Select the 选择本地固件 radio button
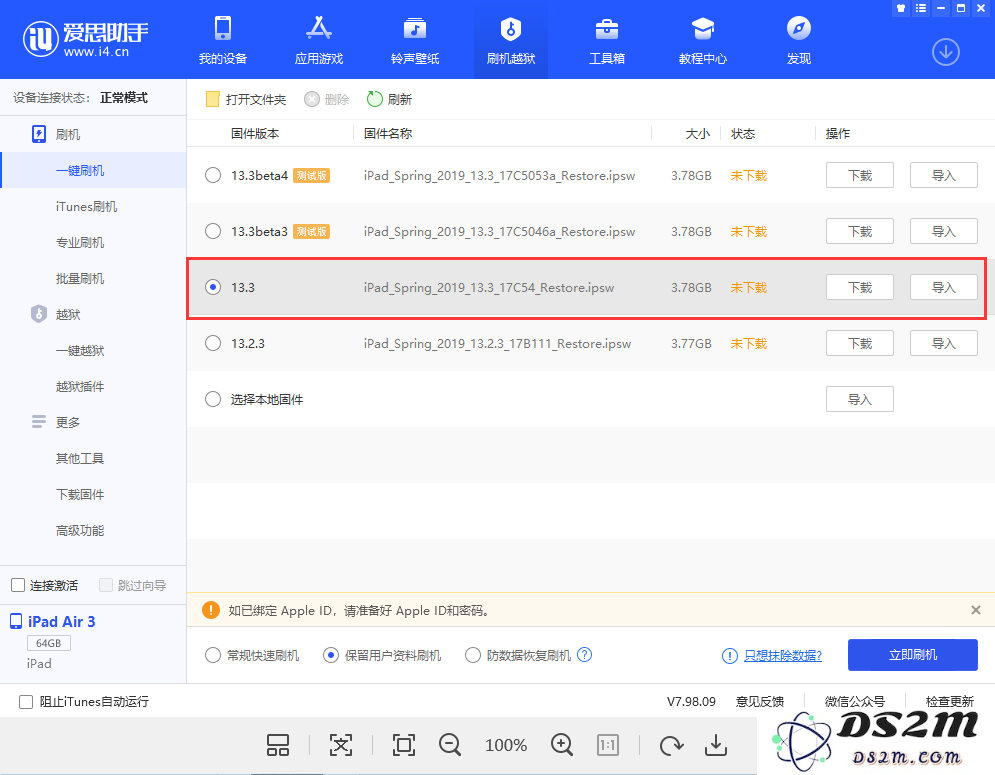The width and height of the screenshot is (995, 775). [213, 399]
